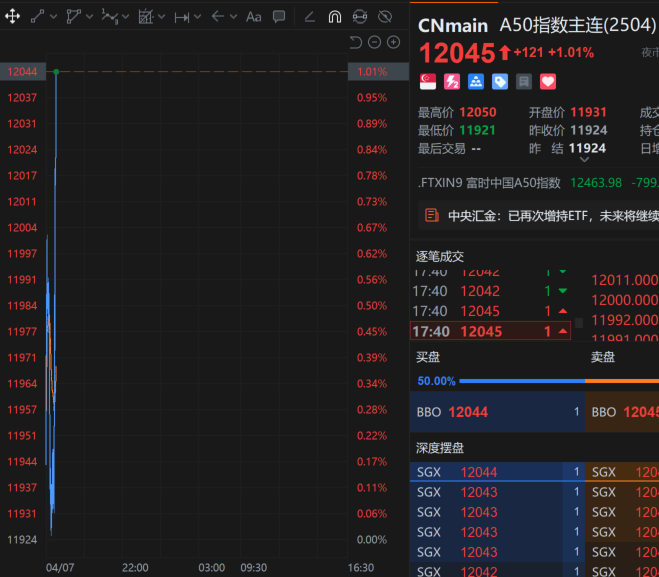Click the blue pyramid depth icon
659x577 pixels.
pos(476,82)
